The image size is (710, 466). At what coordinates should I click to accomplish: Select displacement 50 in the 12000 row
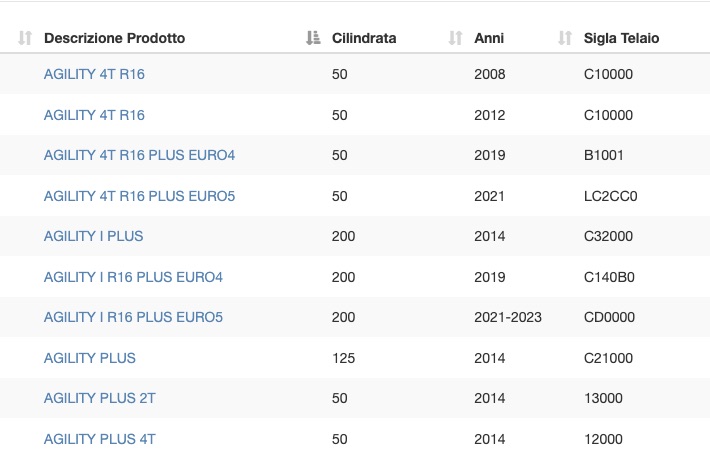[340, 439]
